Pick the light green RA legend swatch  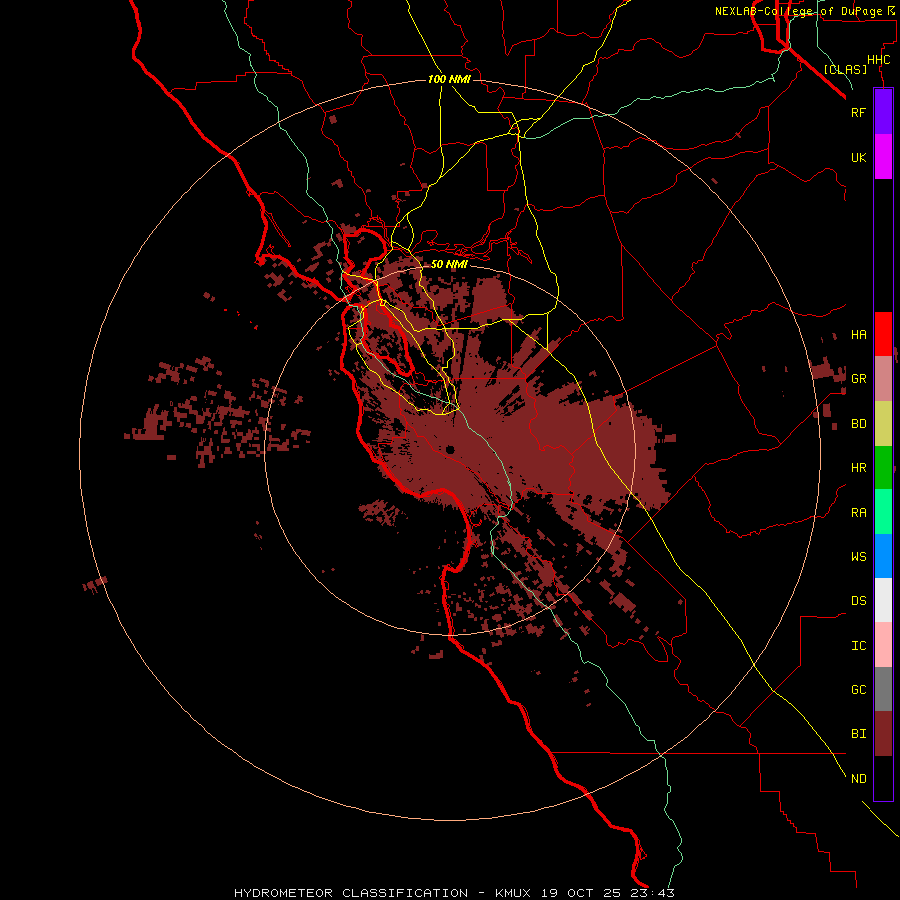click(883, 512)
